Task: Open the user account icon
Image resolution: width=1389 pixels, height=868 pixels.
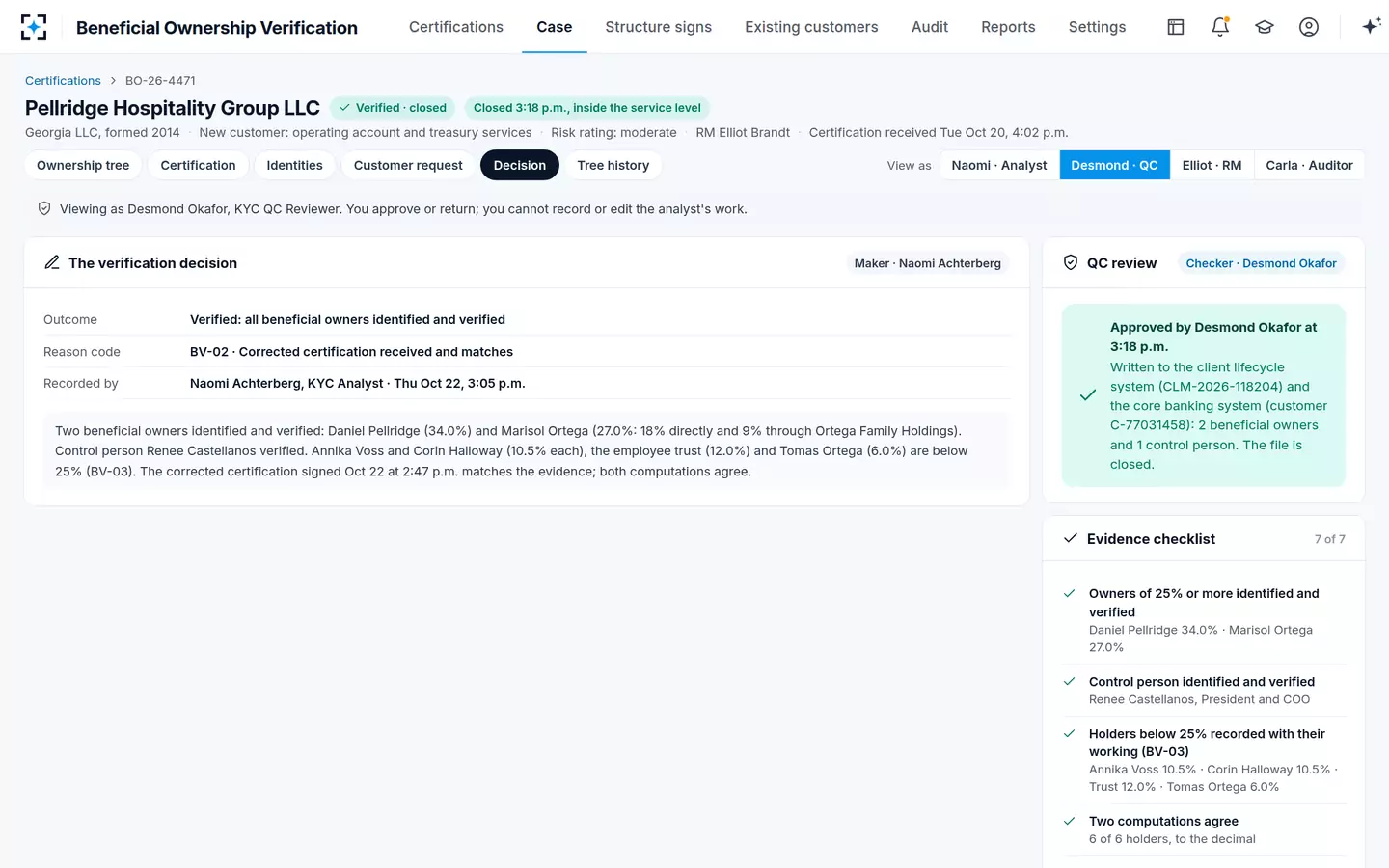Action: [1309, 27]
